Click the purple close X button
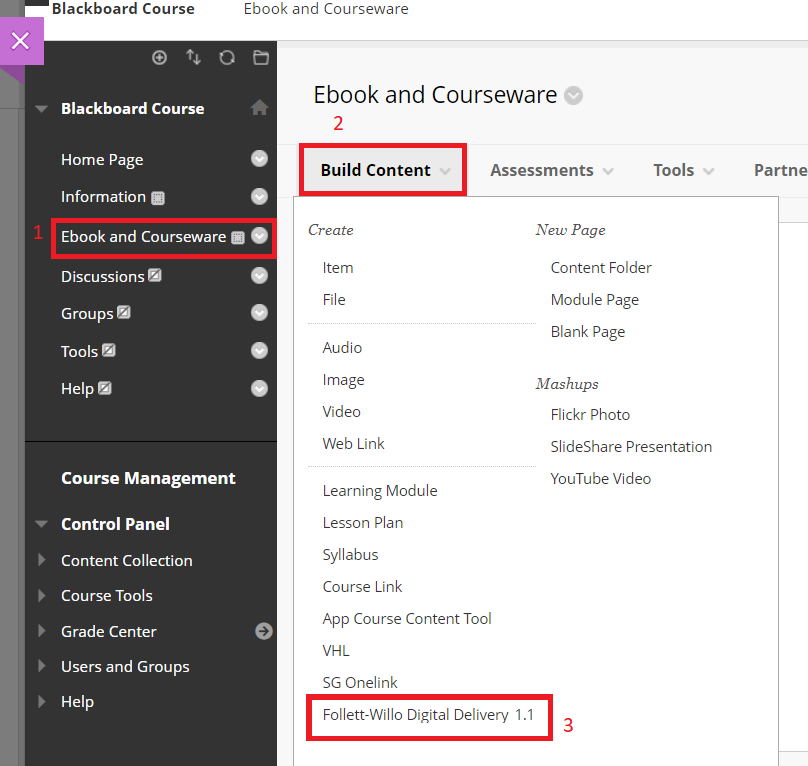 21,41
